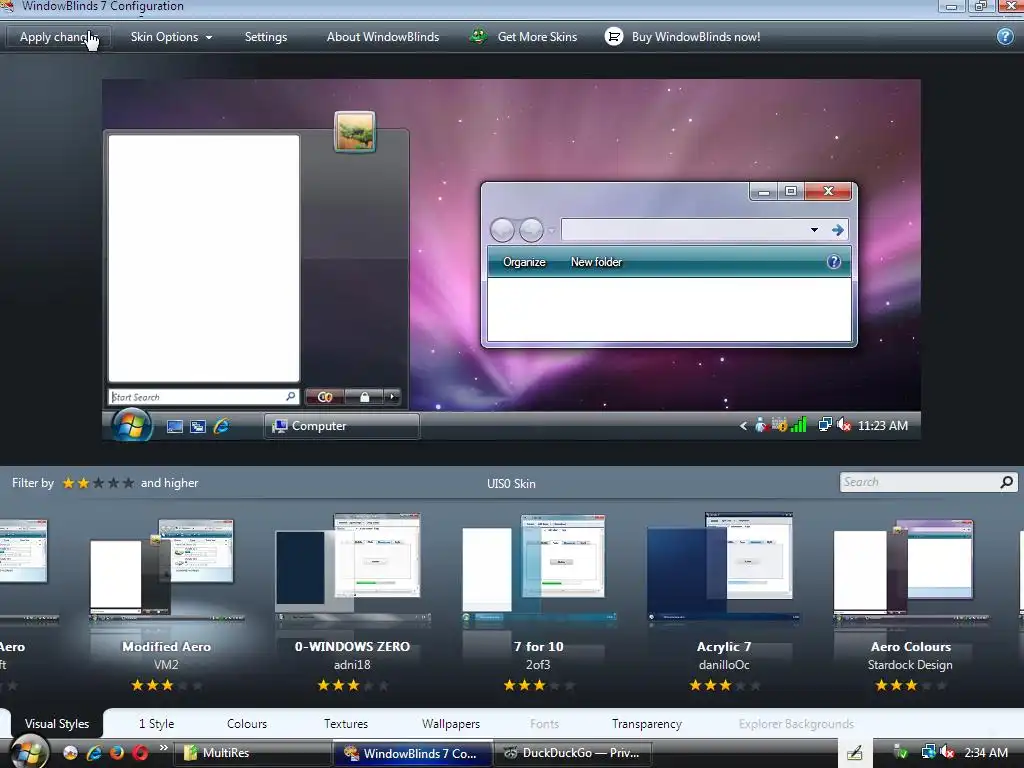Open the blue help question mark icon
Viewport: 1024px width, 768px height.
(1005, 37)
